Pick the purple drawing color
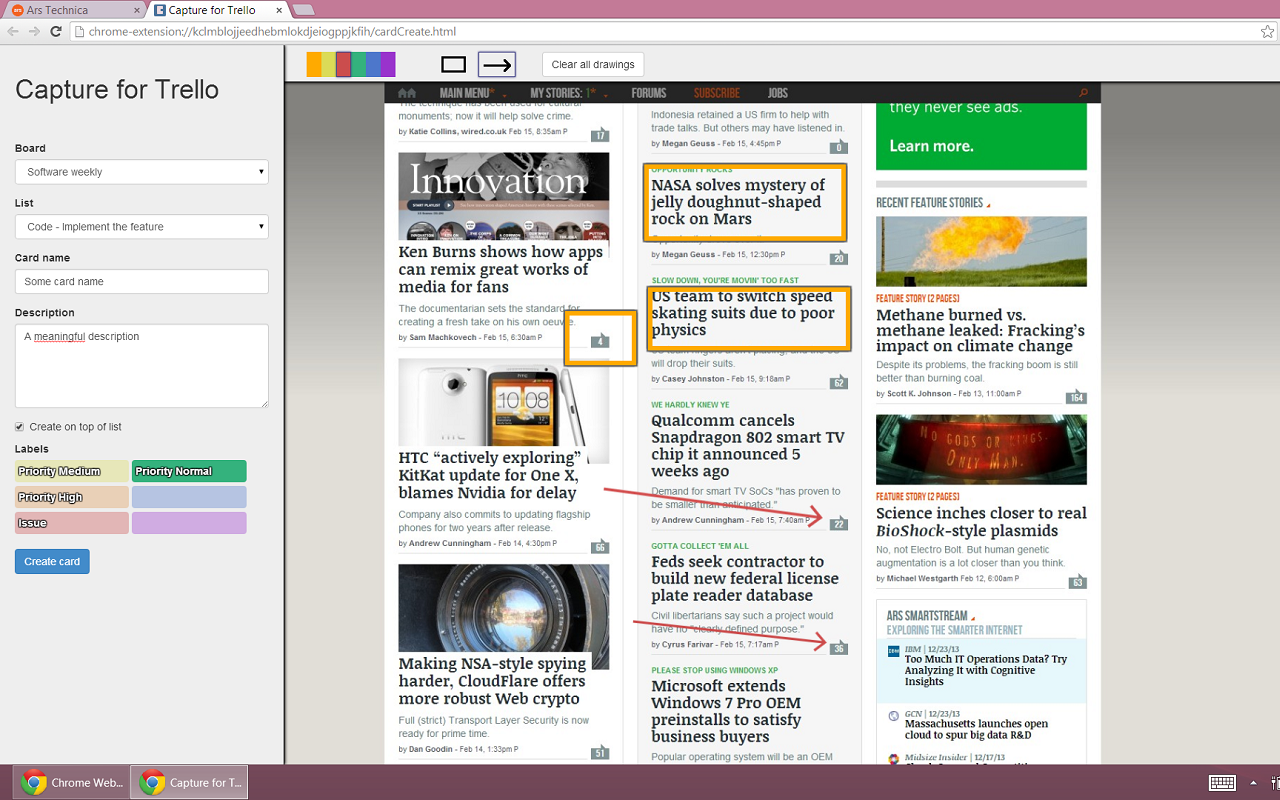Viewport: 1280px width, 800px height. click(x=388, y=65)
